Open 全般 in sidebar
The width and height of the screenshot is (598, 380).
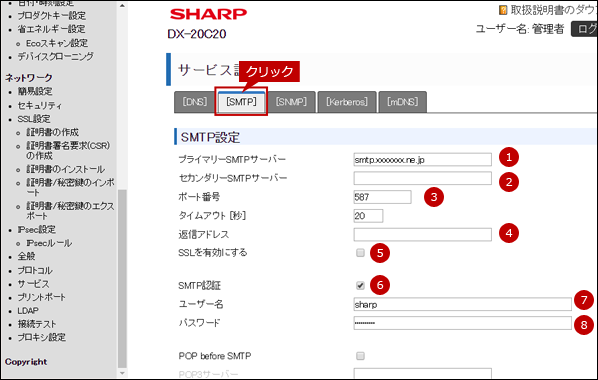pos(26,256)
